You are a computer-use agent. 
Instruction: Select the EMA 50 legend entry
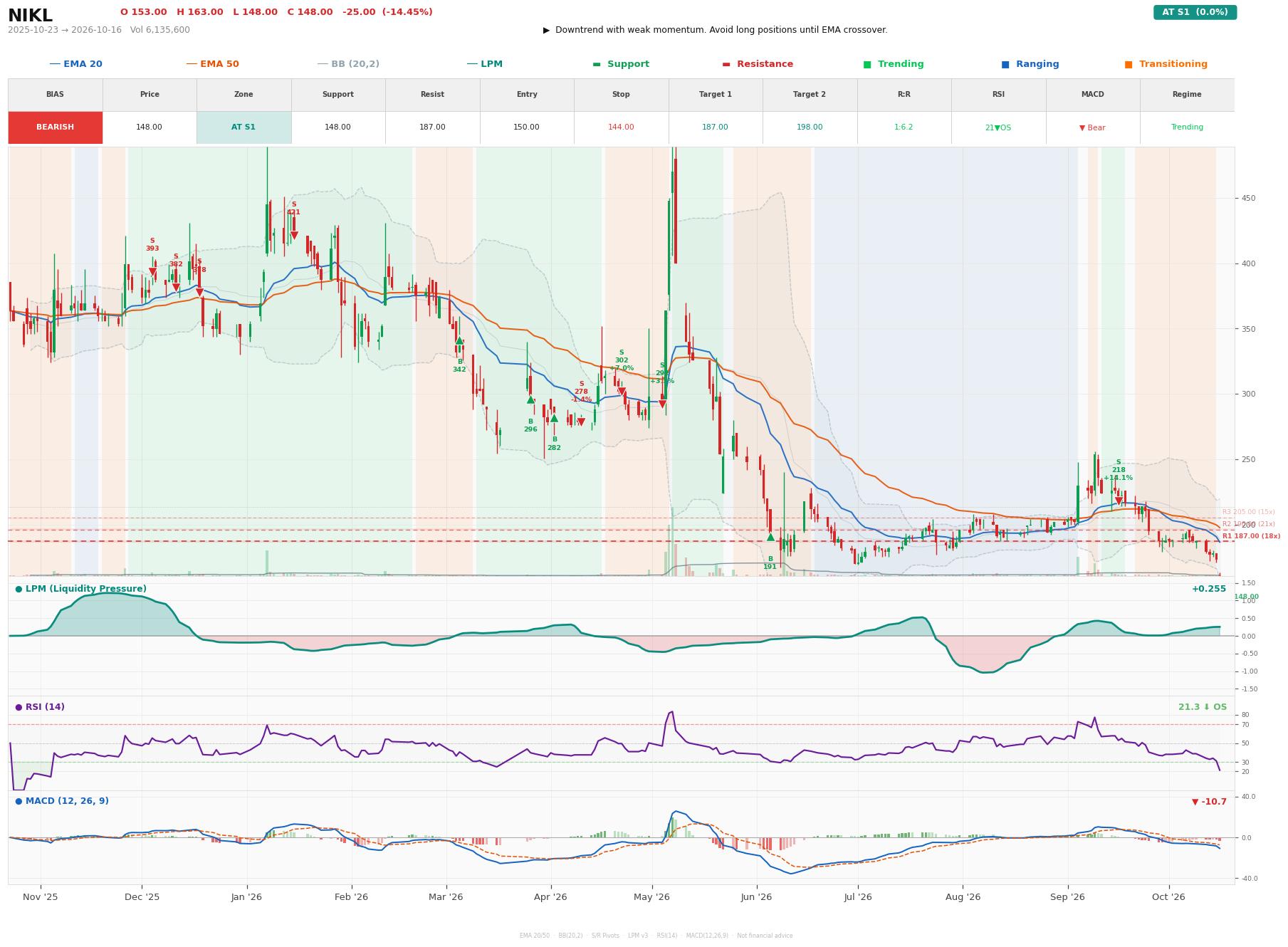coord(212,64)
